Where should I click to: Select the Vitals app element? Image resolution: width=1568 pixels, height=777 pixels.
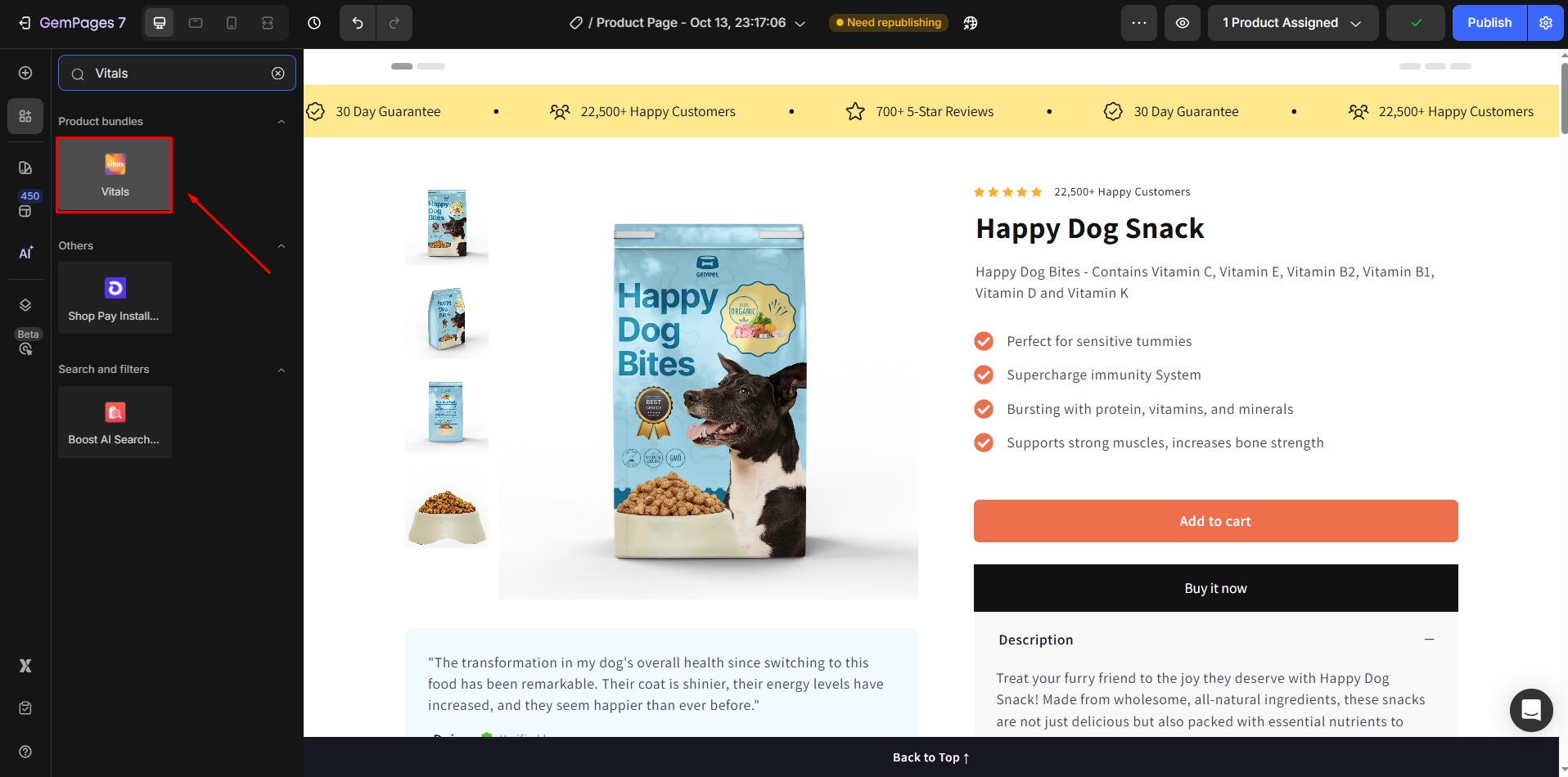click(x=115, y=175)
